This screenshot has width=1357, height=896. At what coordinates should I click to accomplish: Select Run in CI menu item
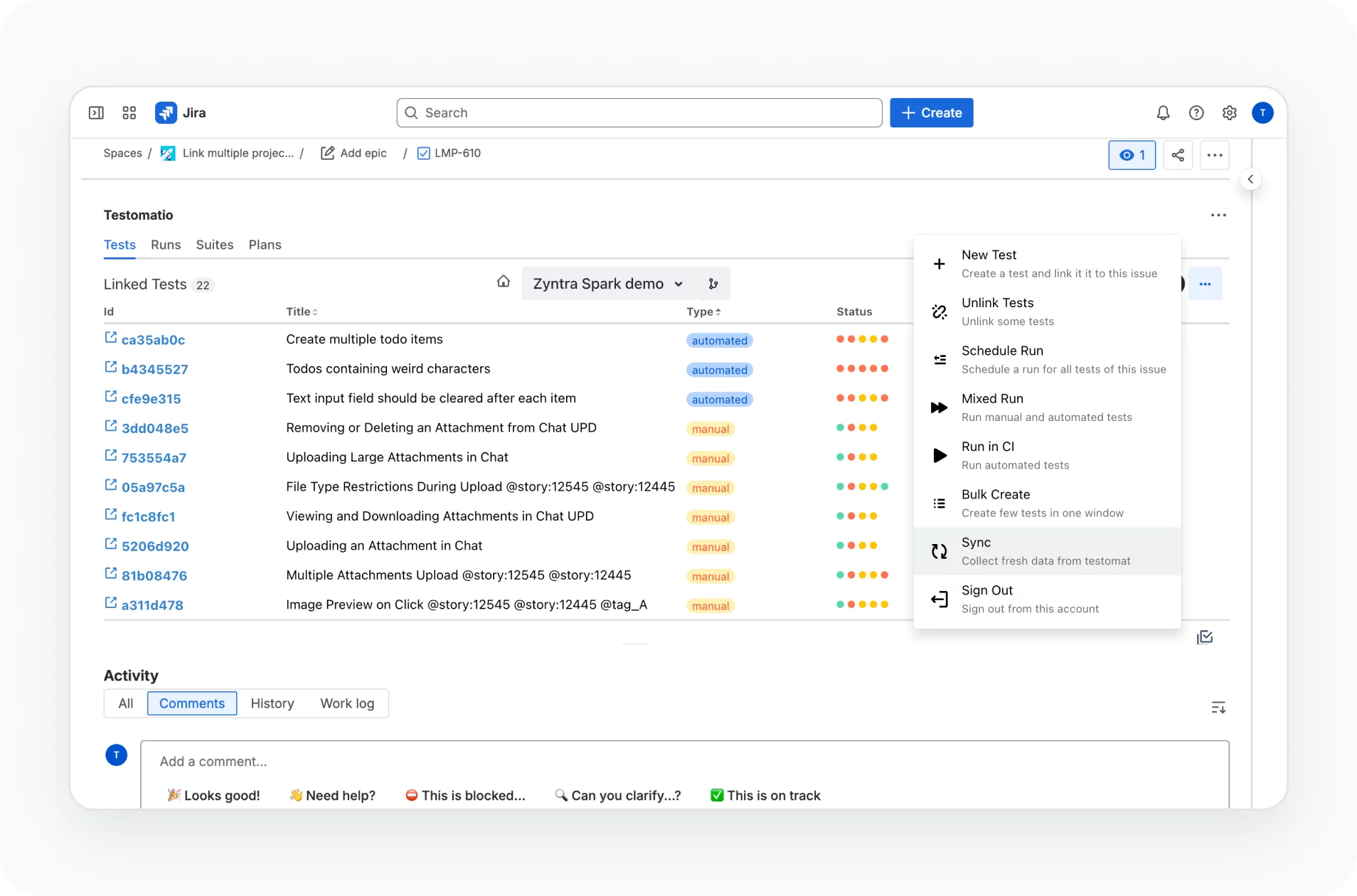pos(1047,455)
